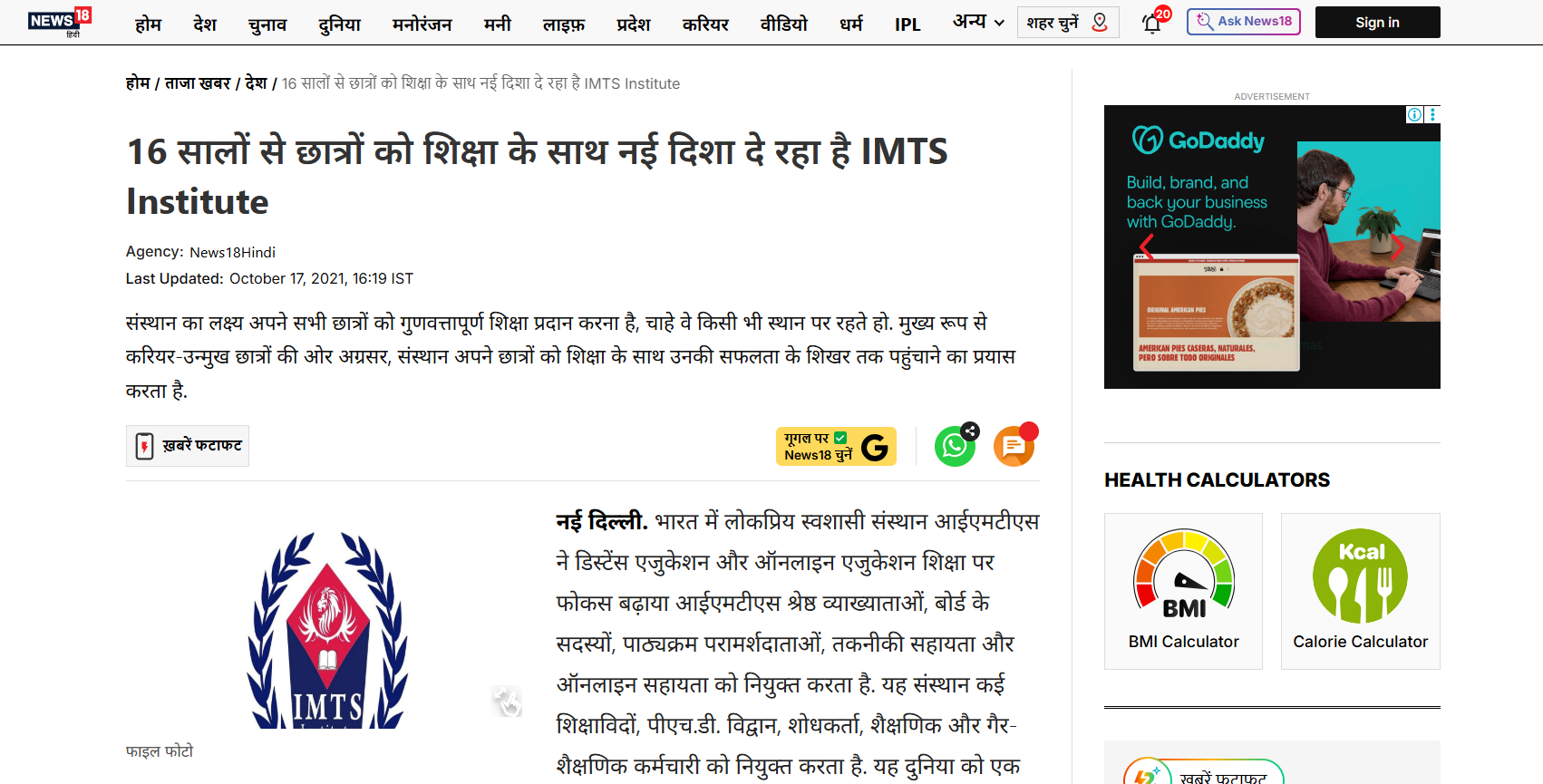The image size is (1543, 784).
Task: Open the Calorie Calculator card
Action: pyautogui.click(x=1360, y=591)
